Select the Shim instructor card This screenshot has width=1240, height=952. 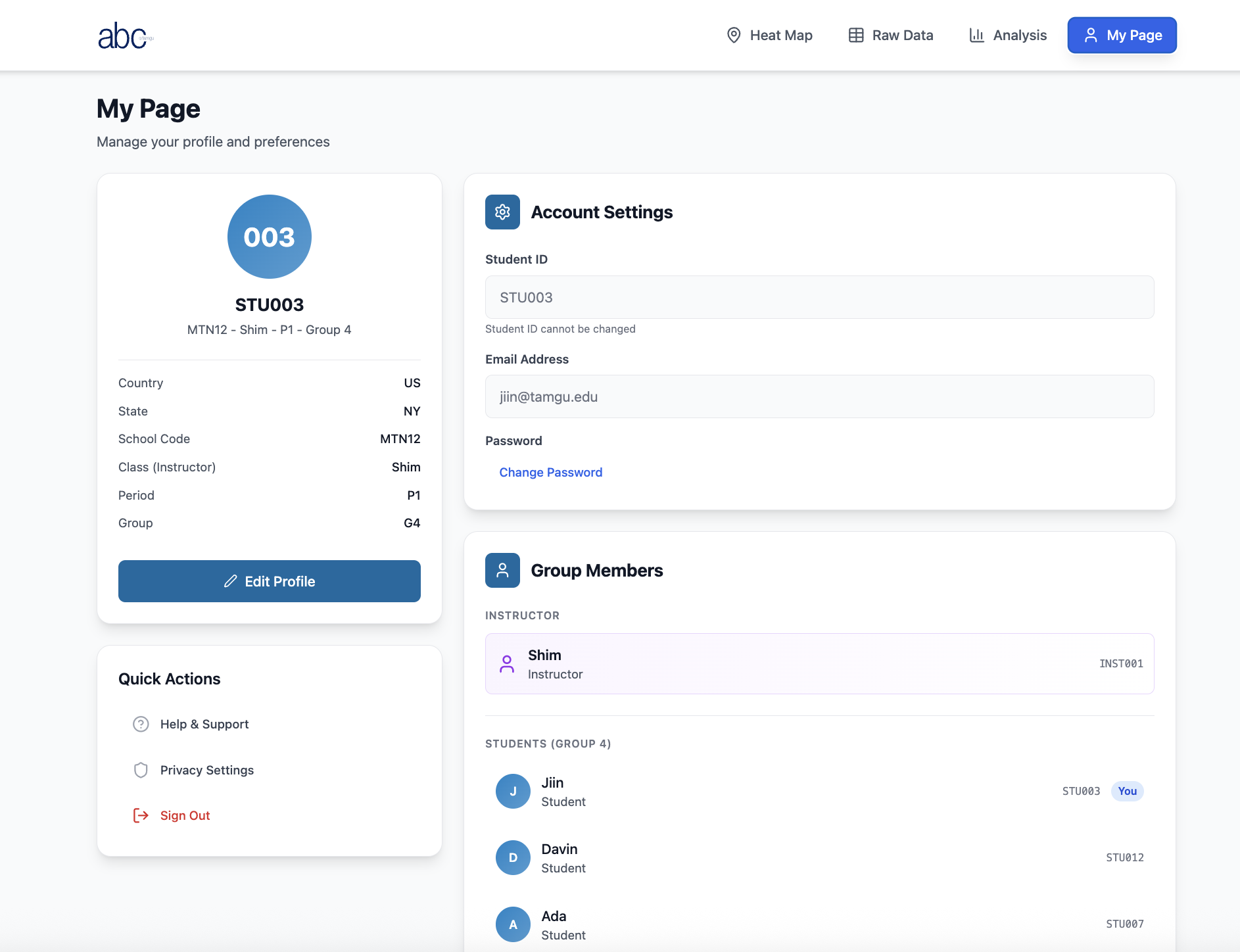pos(819,664)
